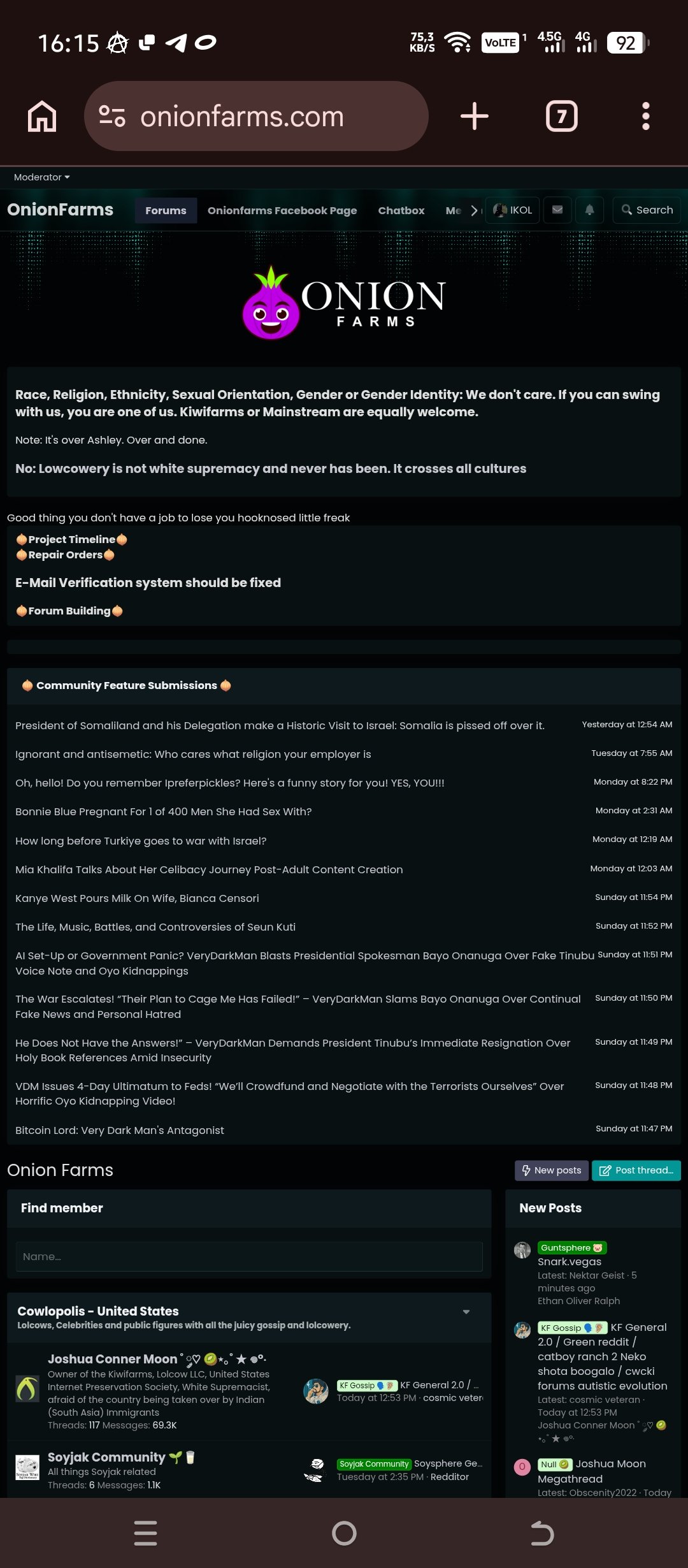Switch to the Forums tab

pos(166,210)
